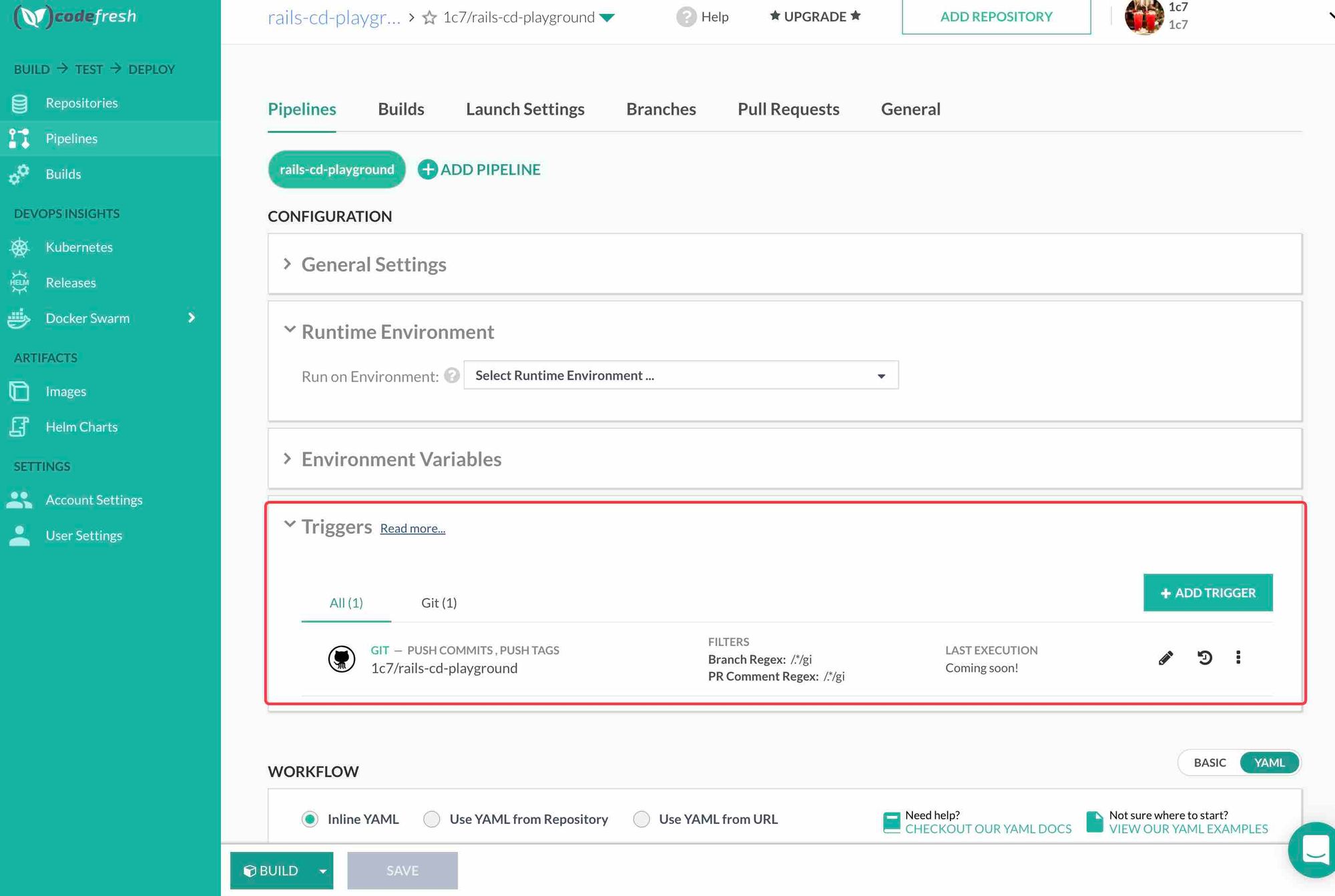Click the ADD TRIGGER button
Viewport: 1335px width, 896px height.
(1208, 593)
